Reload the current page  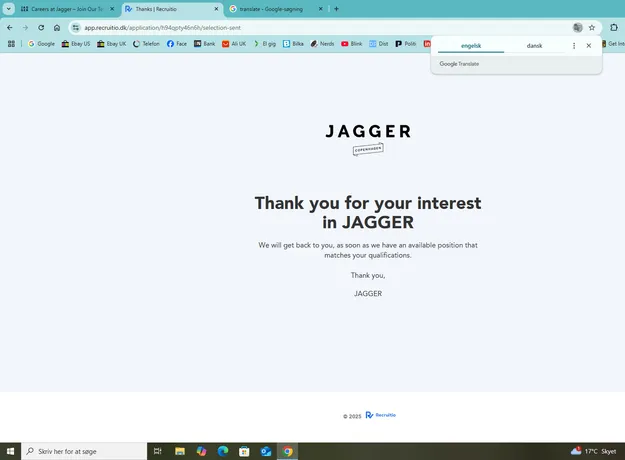tap(41, 28)
